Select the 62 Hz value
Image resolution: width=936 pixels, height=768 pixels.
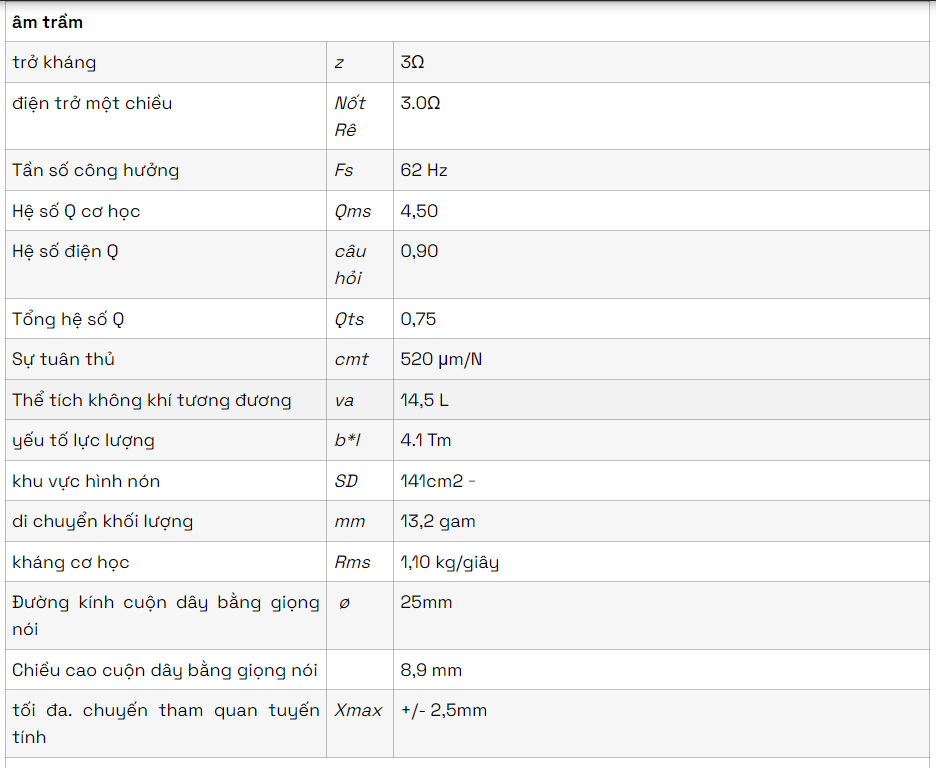coord(424,170)
